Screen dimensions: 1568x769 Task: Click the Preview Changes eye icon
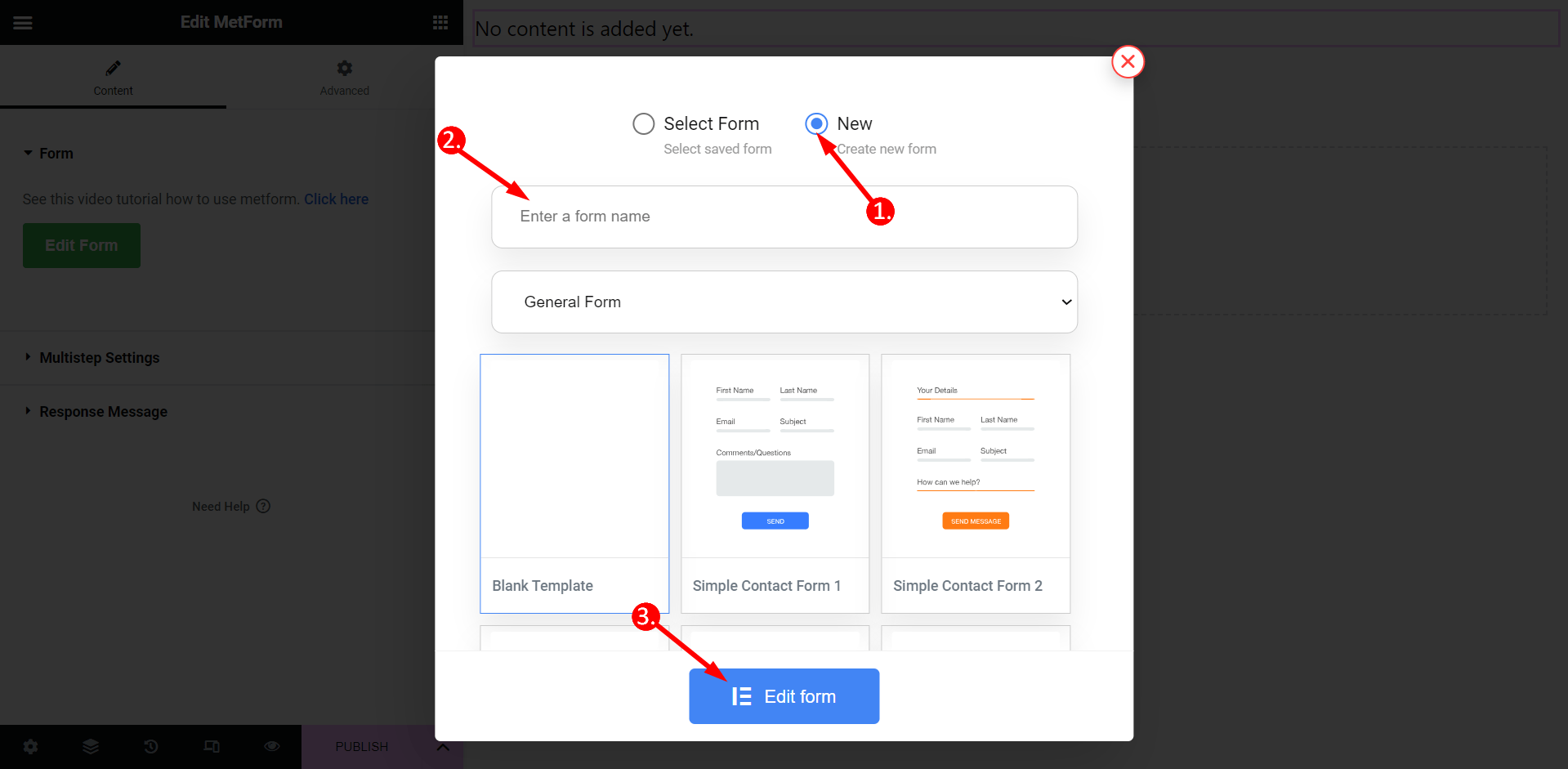coord(272,746)
